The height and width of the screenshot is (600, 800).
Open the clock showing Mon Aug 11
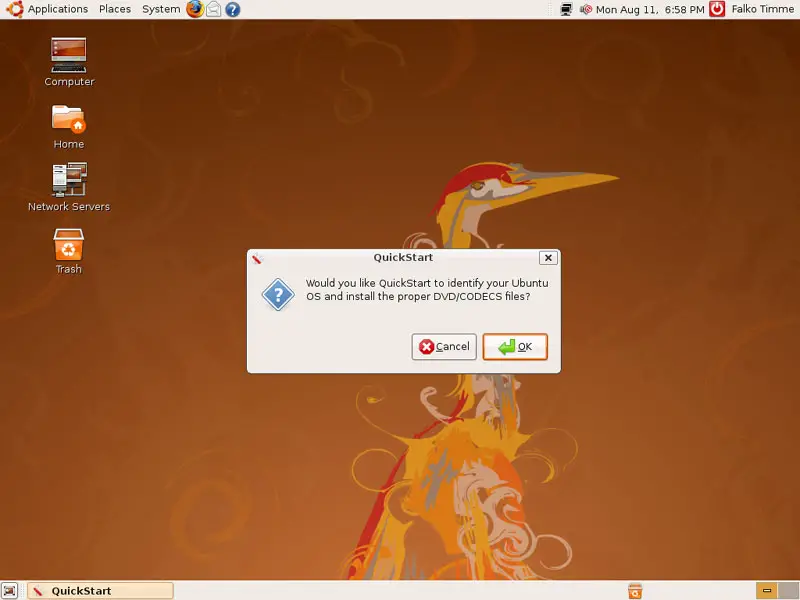click(x=650, y=9)
